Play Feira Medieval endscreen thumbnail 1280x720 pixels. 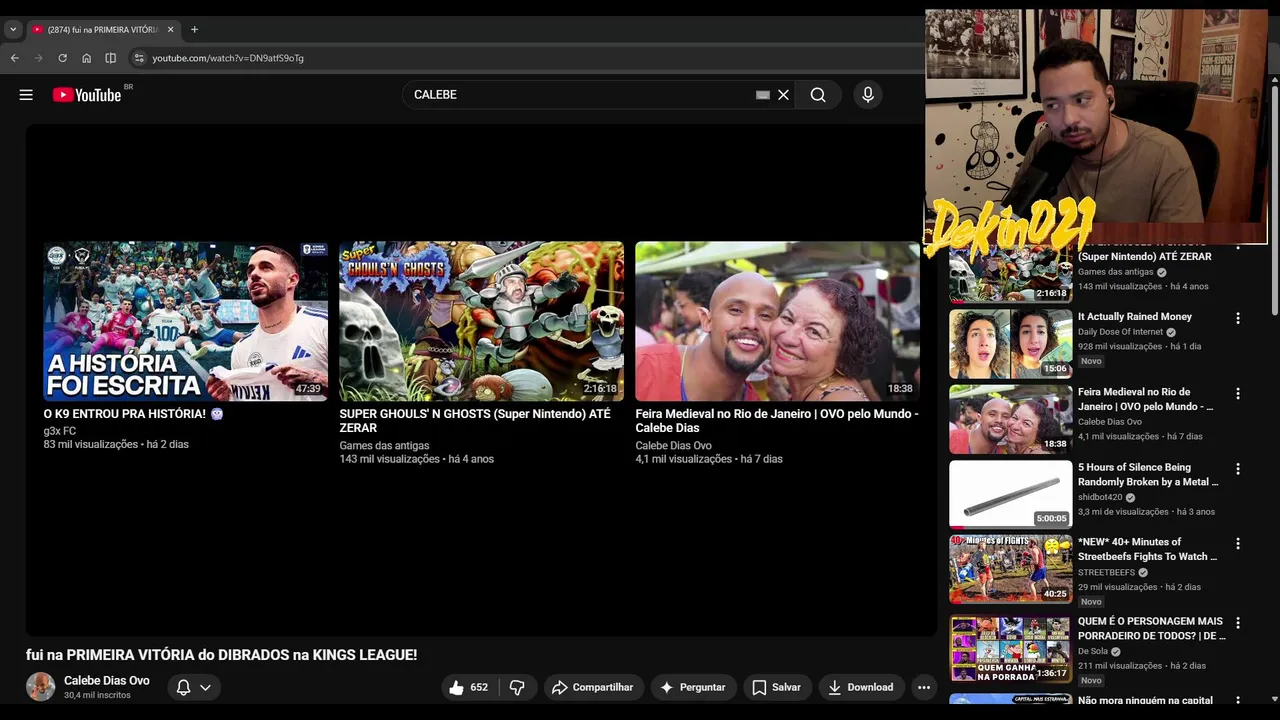[x=777, y=321]
